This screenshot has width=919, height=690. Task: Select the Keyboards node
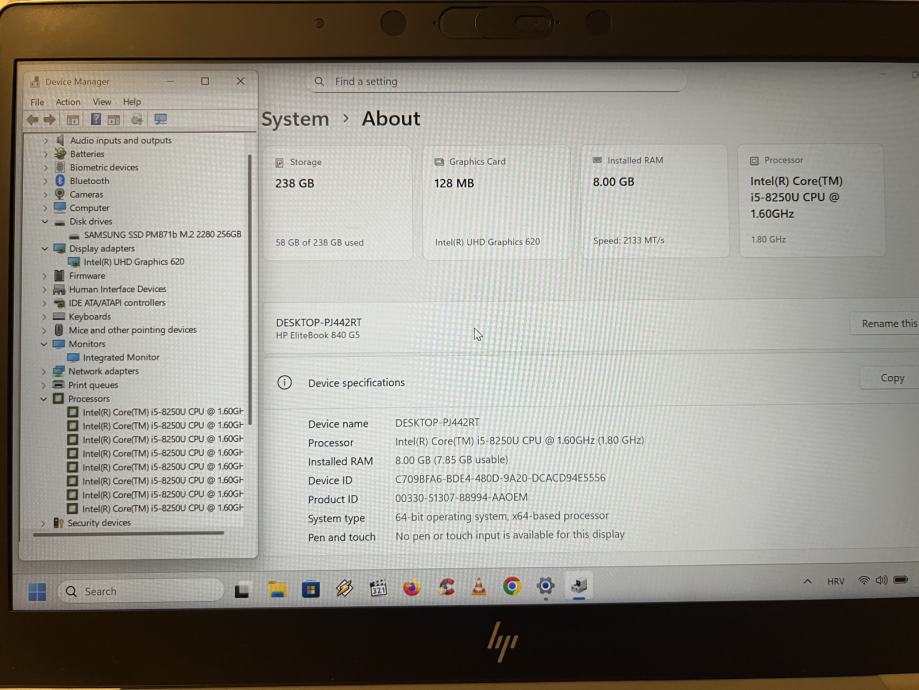[90, 317]
